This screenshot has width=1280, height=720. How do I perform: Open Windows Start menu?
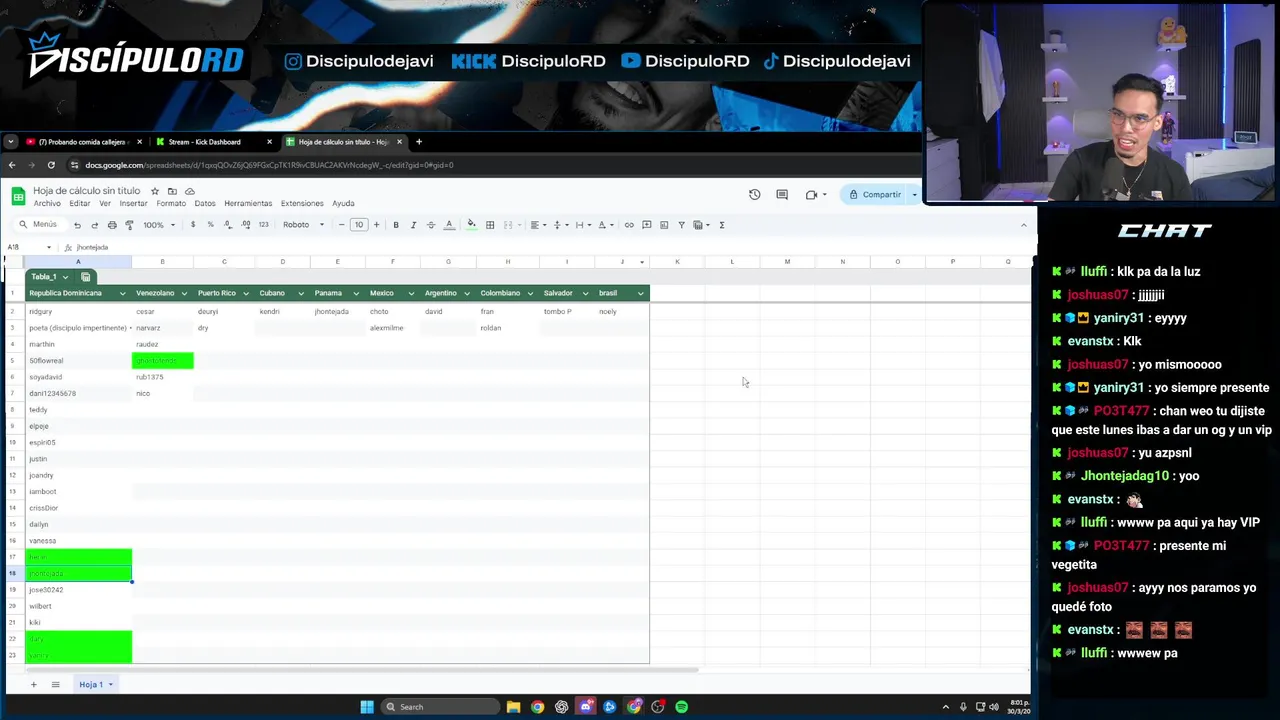coord(367,707)
